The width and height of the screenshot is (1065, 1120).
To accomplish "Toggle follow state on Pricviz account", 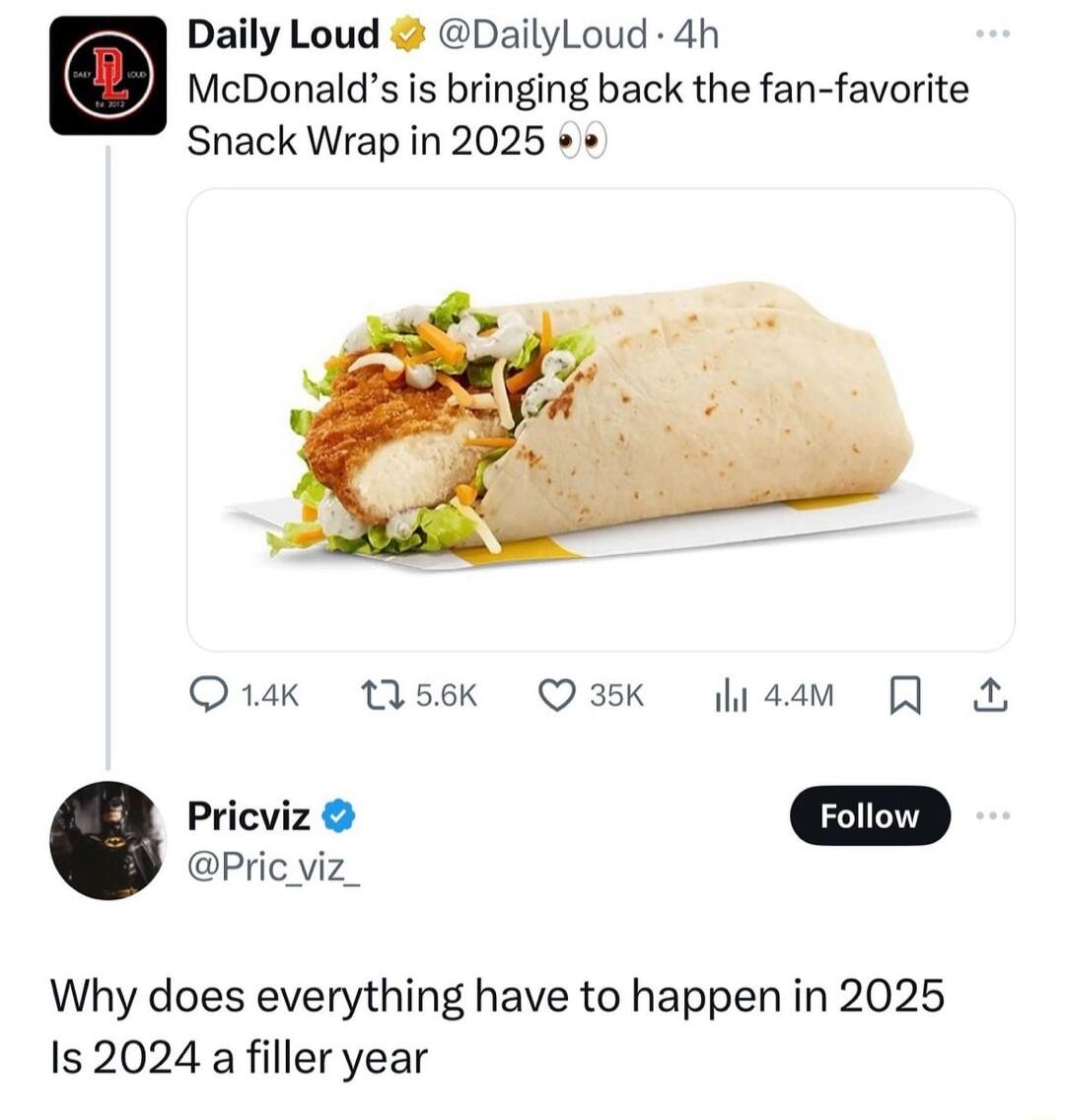I will [869, 815].
